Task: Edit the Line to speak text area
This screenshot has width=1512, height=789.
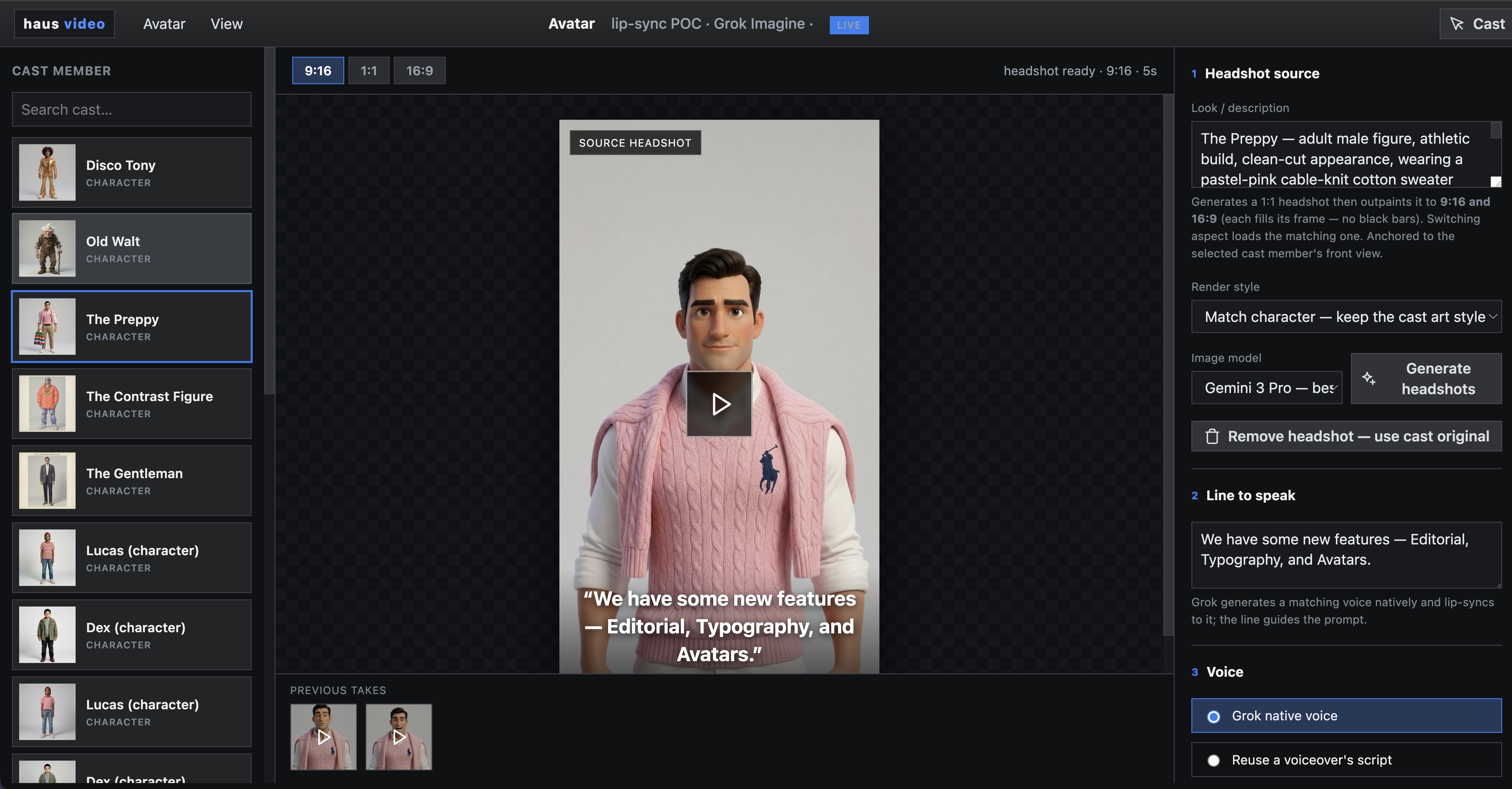Action: (x=1346, y=555)
